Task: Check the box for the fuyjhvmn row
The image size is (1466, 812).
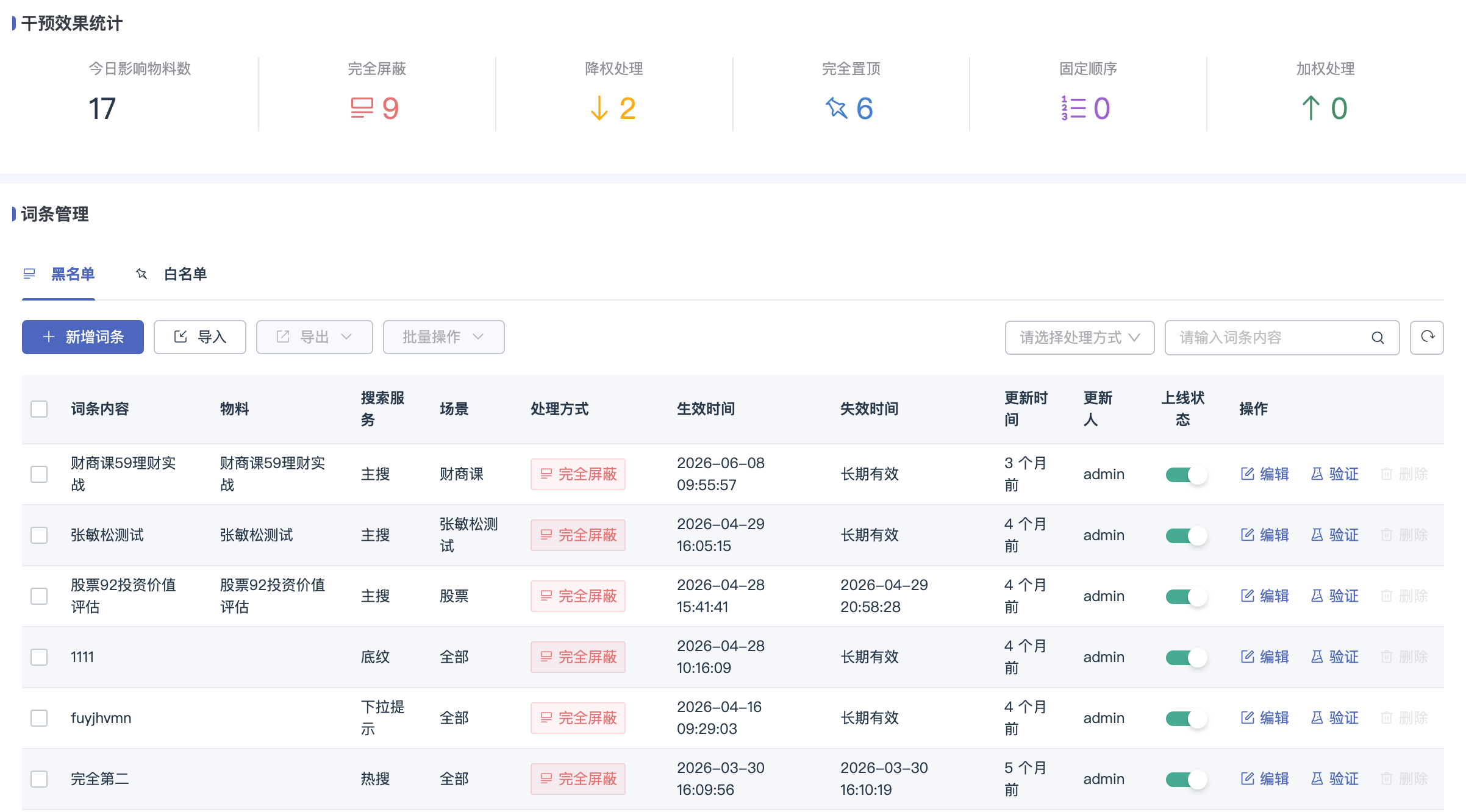Action: coord(39,718)
